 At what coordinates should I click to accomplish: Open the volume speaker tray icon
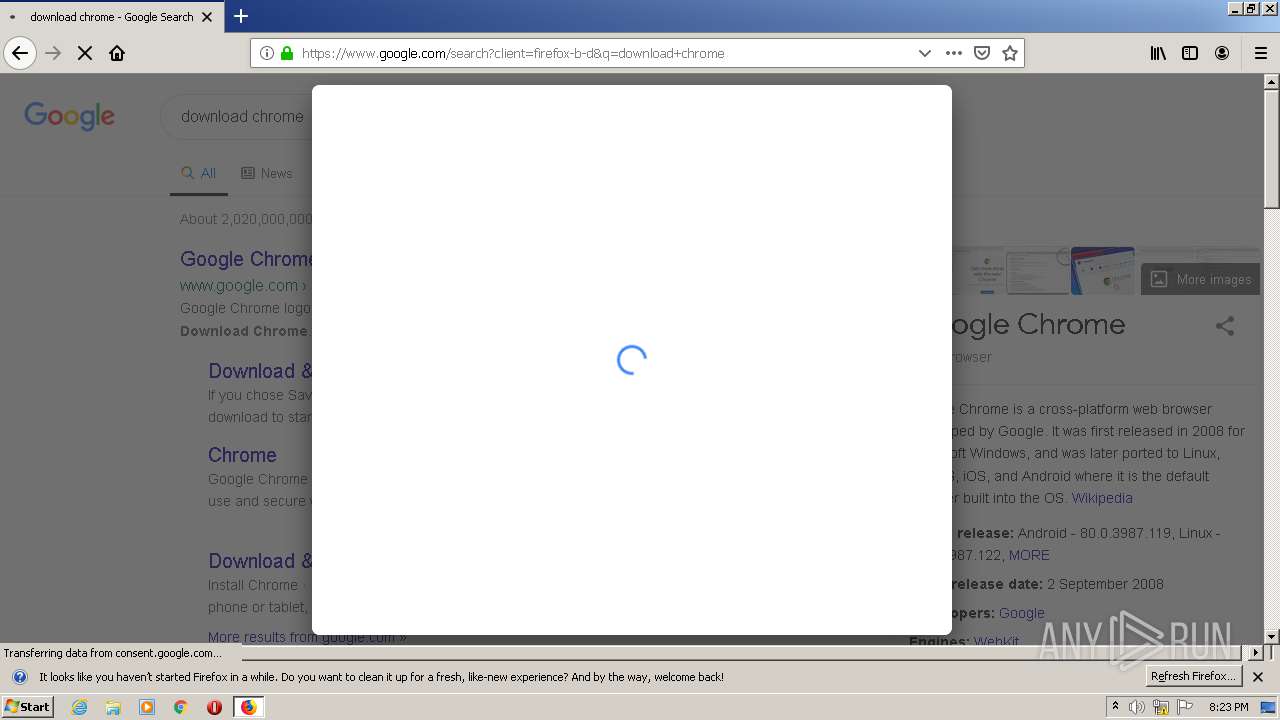[x=1137, y=707]
